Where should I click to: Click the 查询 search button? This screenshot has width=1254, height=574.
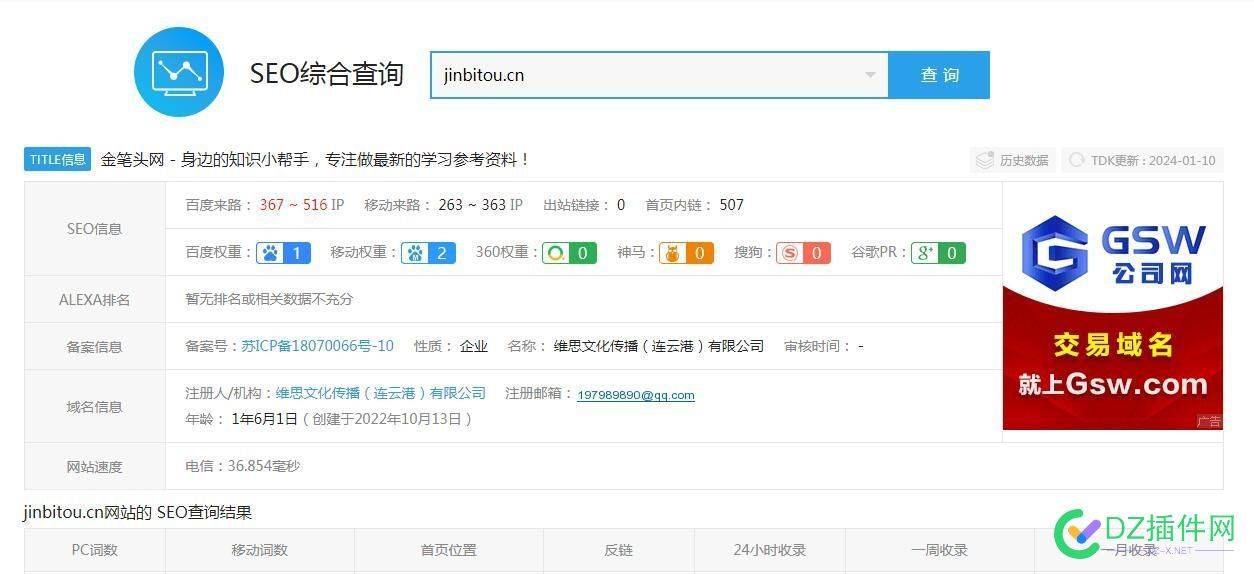[939, 75]
